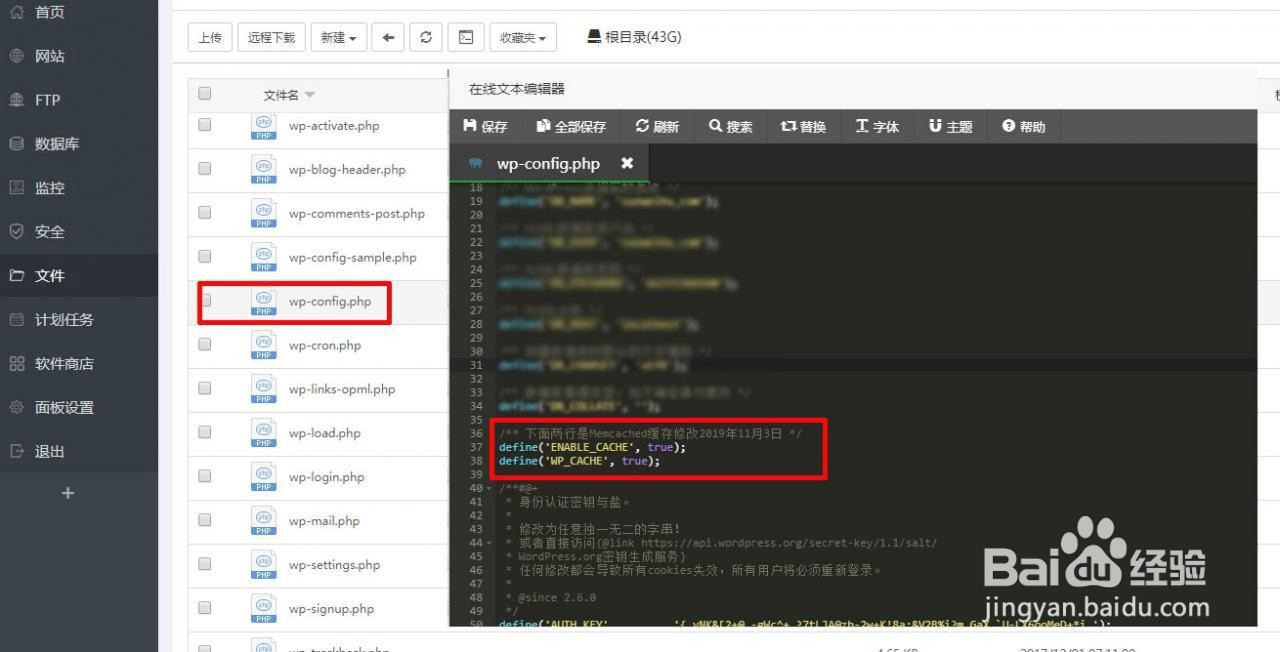Check the wp-mail.php checkbox
Image resolution: width=1280 pixels, height=652 pixels.
pos(205,521)
